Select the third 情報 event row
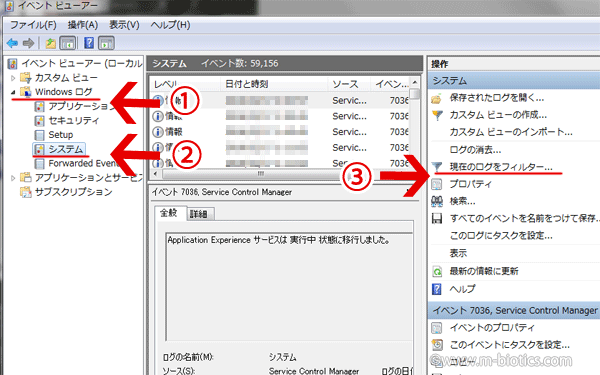 280,132
